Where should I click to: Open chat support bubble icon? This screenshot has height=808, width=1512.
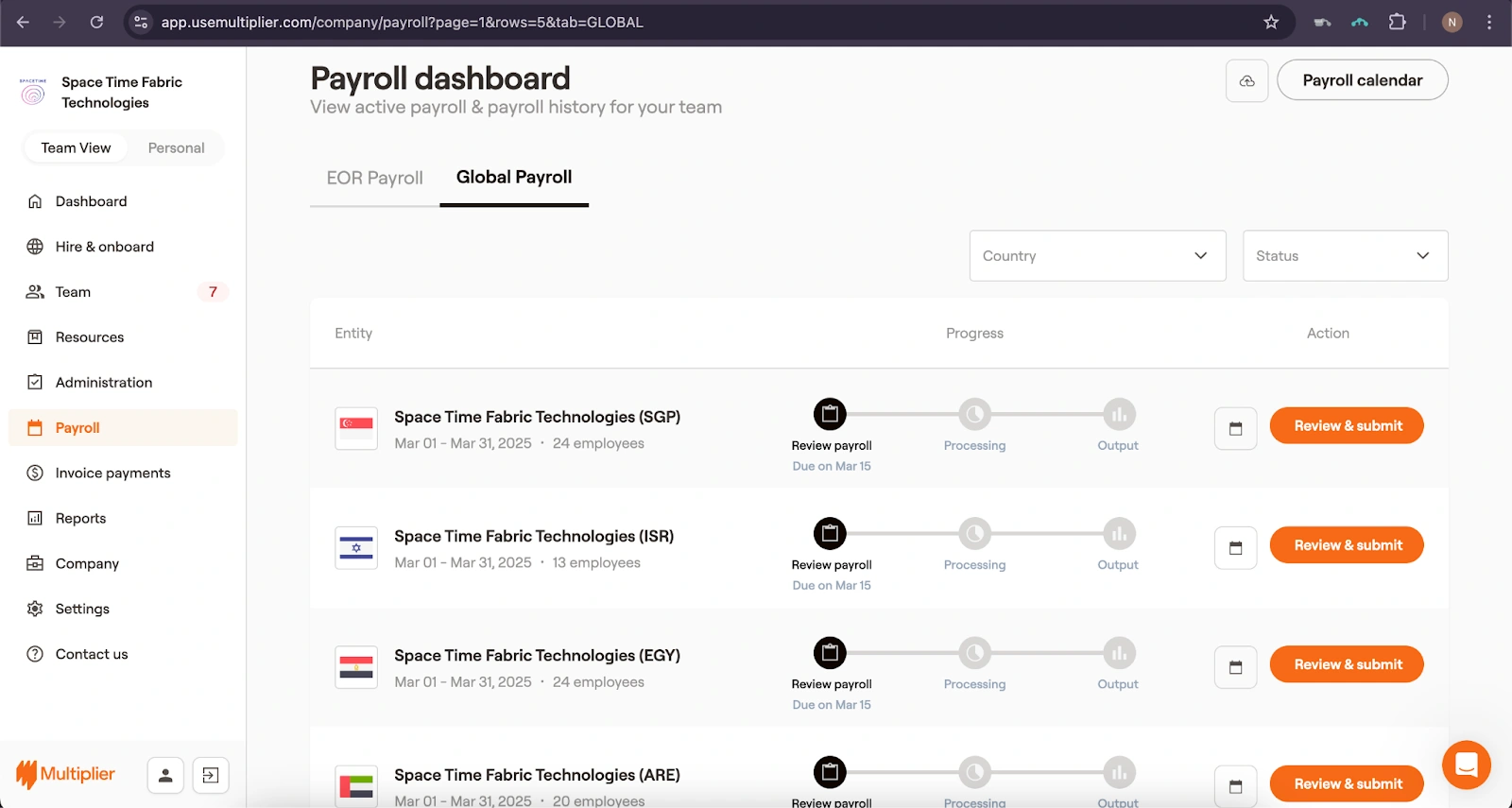[1467, 765]
